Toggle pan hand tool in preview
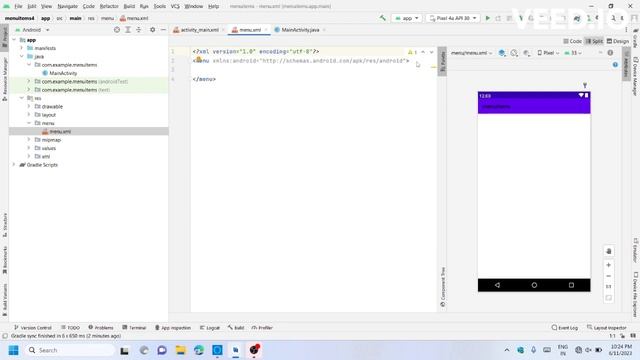640x360 pixels. 609,251
